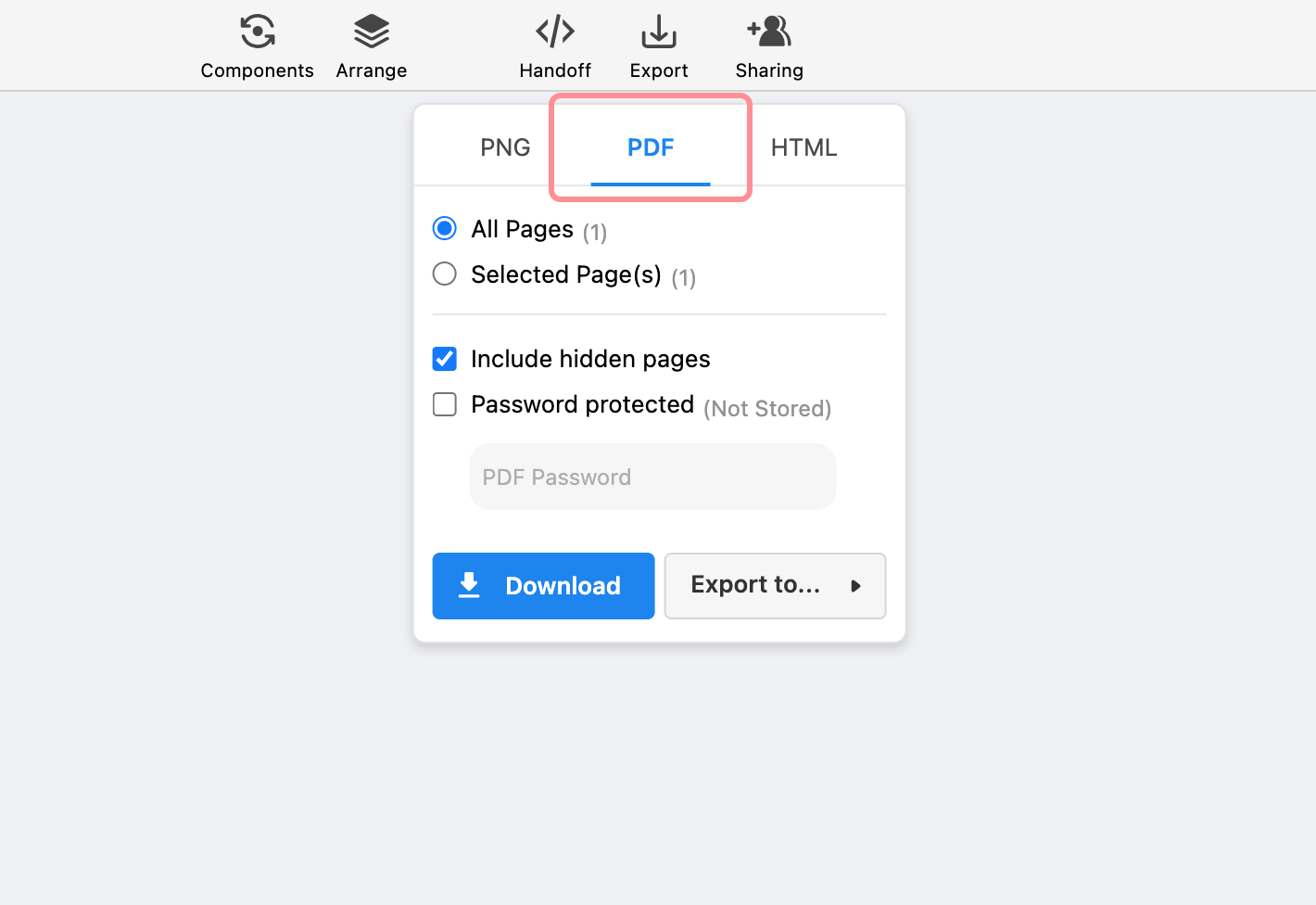Select the All Pages radio button

tap(444, 228)
